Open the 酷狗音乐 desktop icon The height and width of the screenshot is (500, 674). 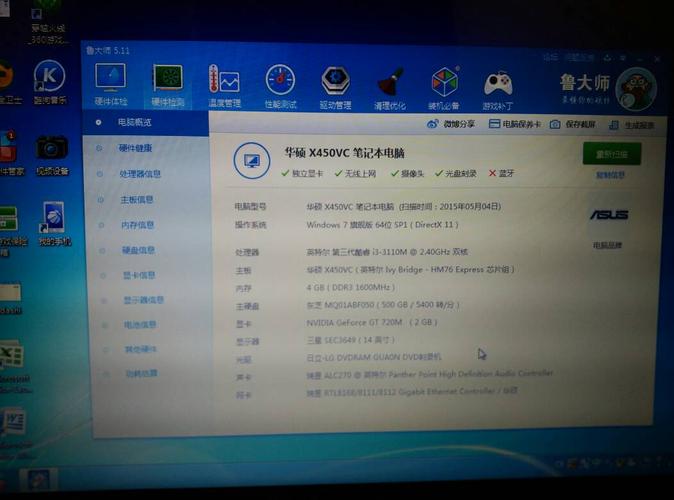(50, 82)
